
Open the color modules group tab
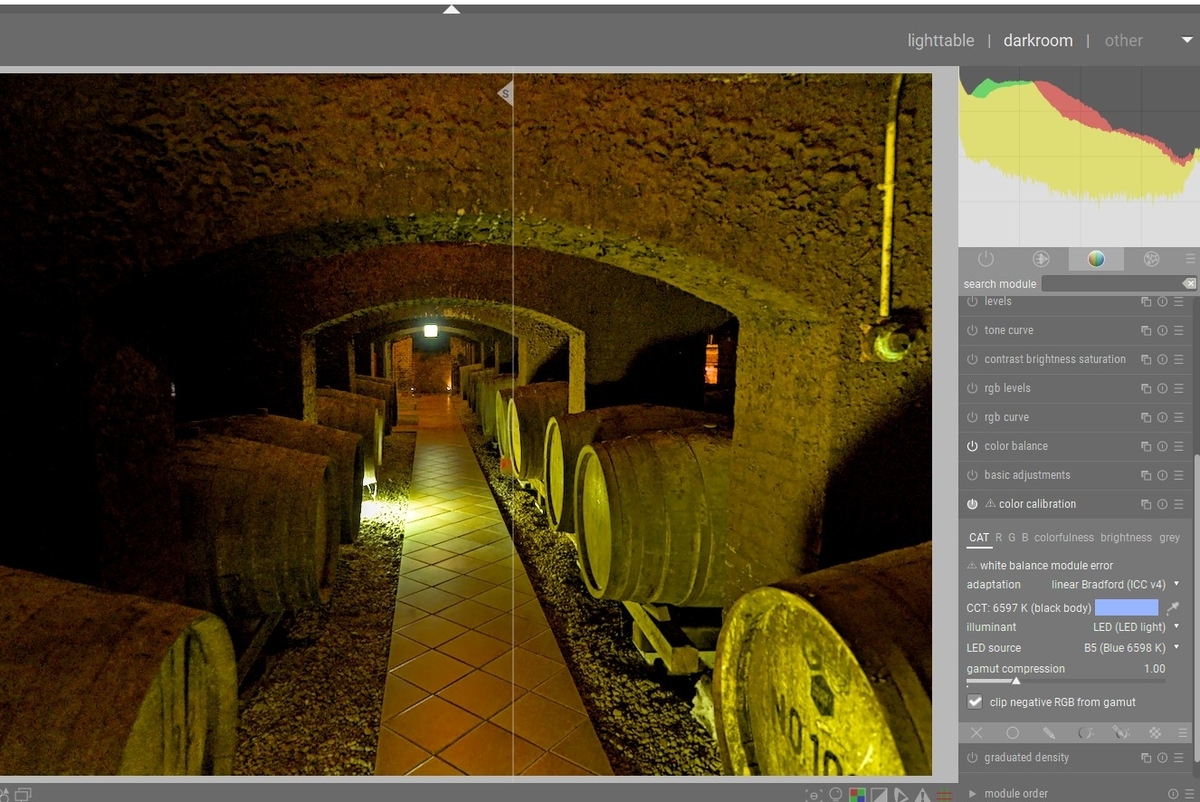(x=1096, y=259)
